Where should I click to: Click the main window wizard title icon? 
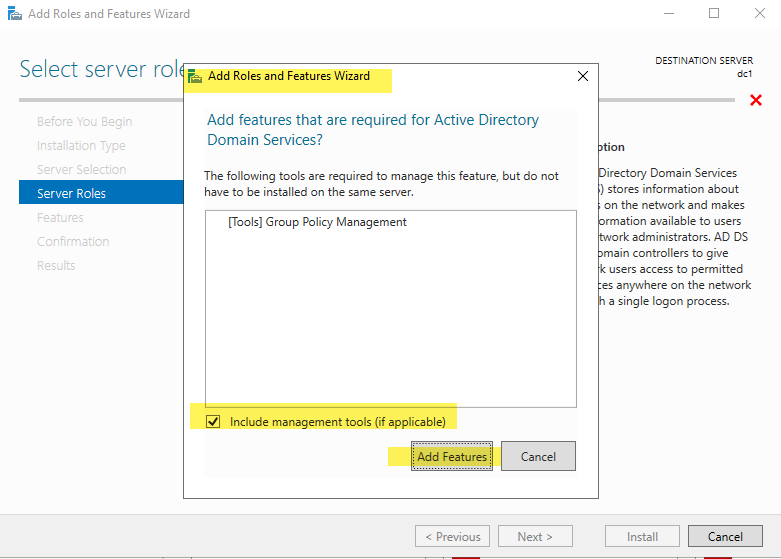click(x=15, y=13)
